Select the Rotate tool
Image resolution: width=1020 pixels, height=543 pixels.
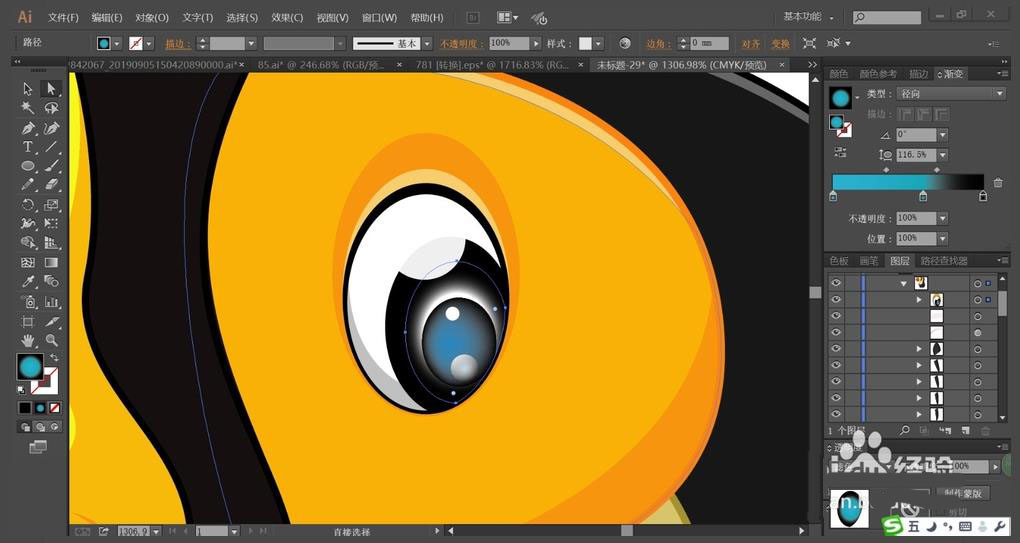click(28, 205)
